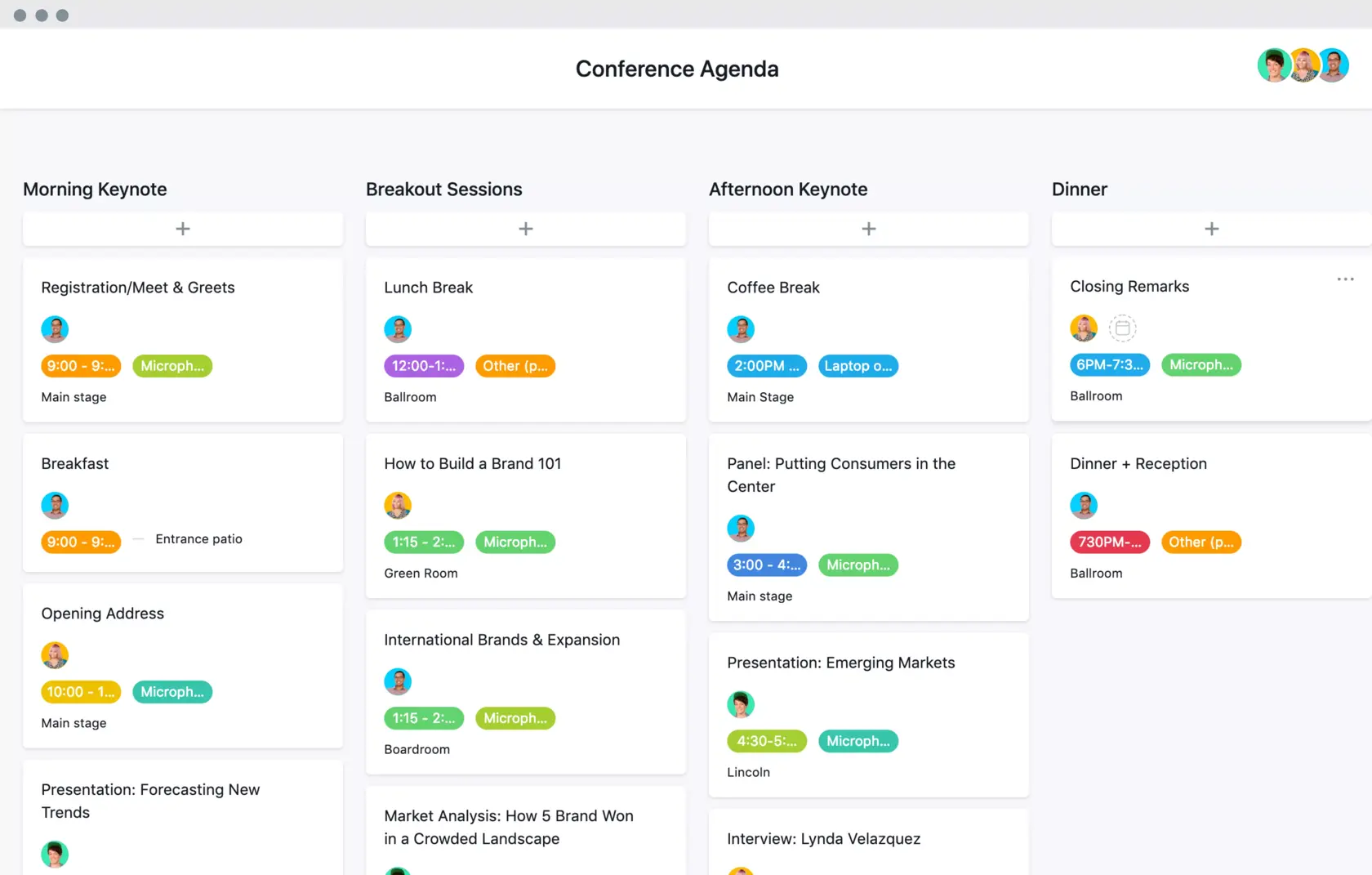This screenshot has height=875, width=1372.
Task: Click the first team member avatar in header
Action: [1273, 65]
